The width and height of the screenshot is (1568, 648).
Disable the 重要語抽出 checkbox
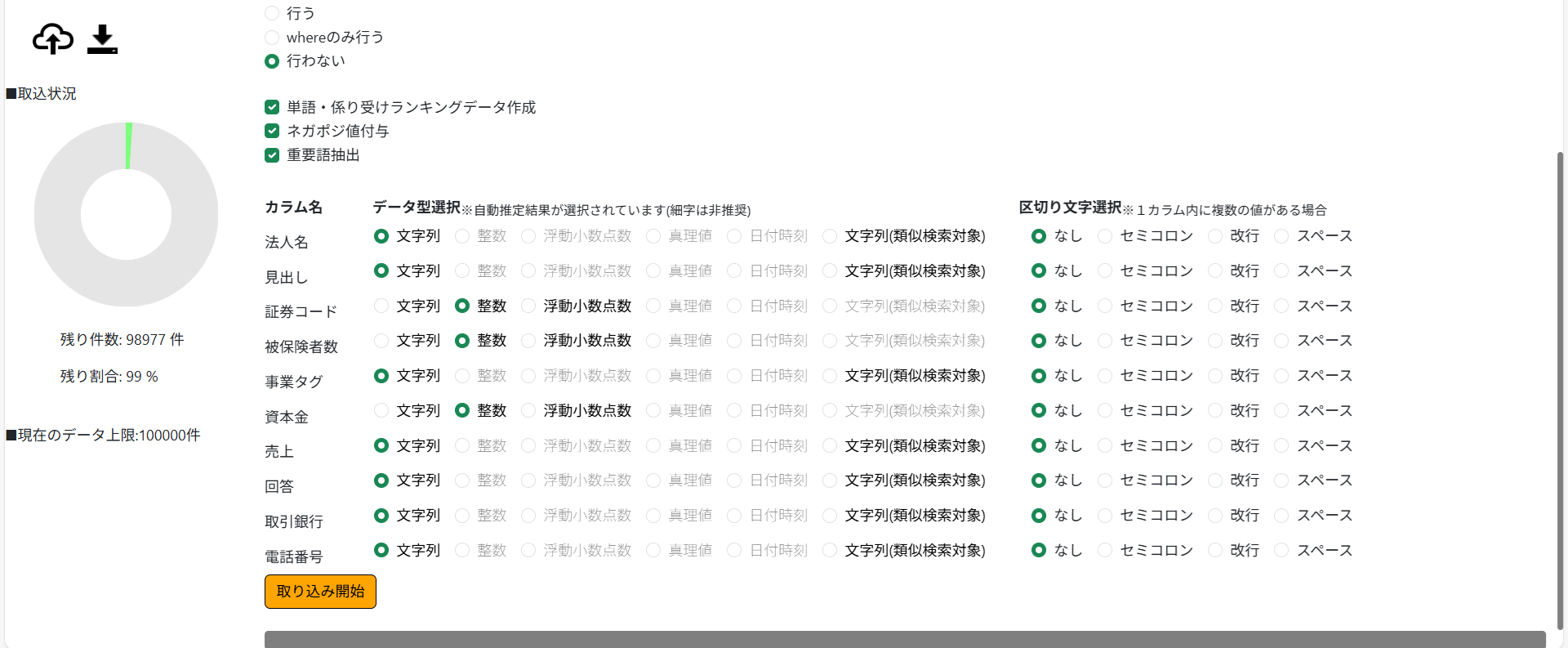(x=272, y=155)
